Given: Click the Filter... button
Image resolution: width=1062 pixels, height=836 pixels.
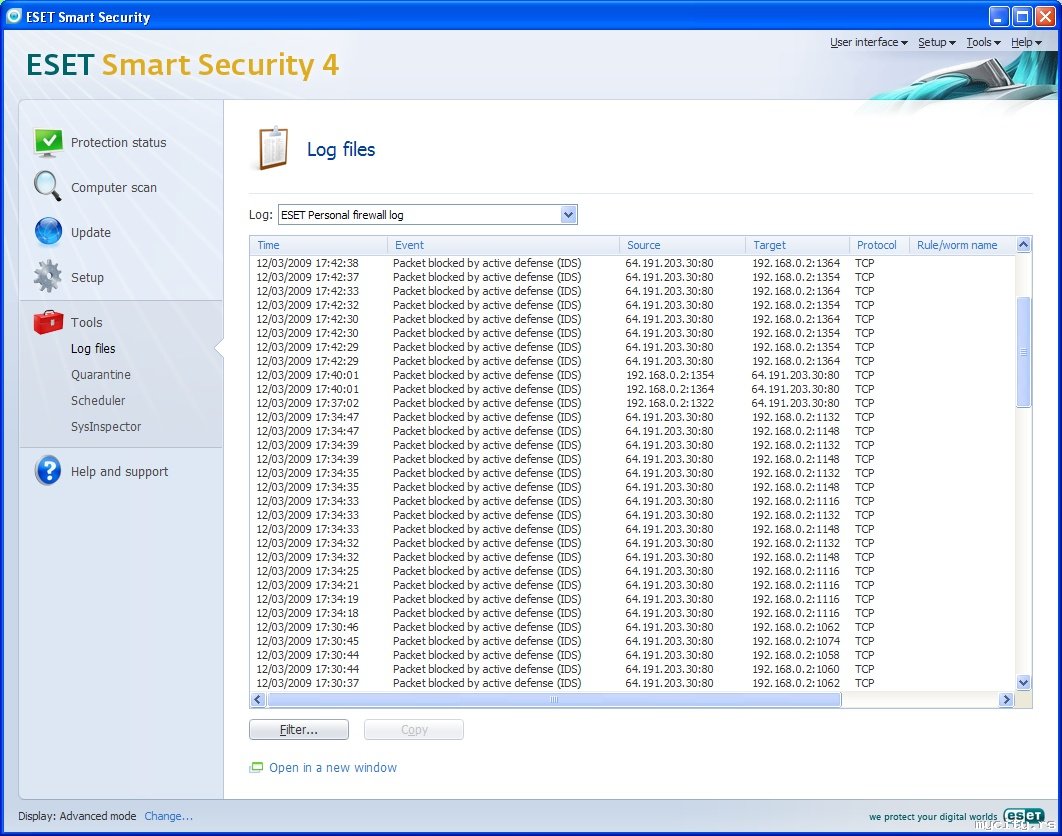Looking at the screenshot, I should pyautogui.click(x=299, y=730).
